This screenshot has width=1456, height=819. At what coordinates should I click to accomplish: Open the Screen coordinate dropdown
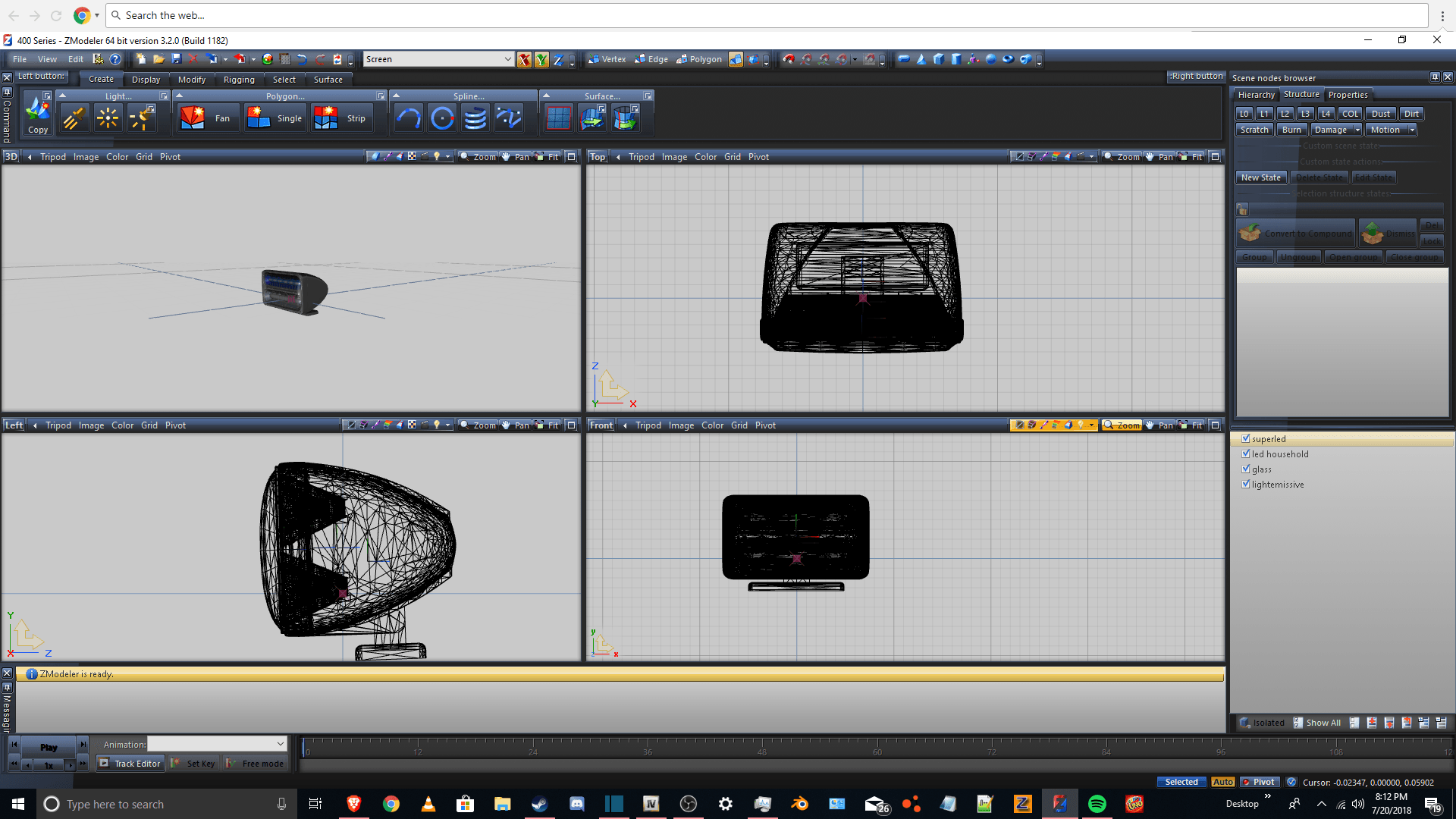tap(507, 59)
